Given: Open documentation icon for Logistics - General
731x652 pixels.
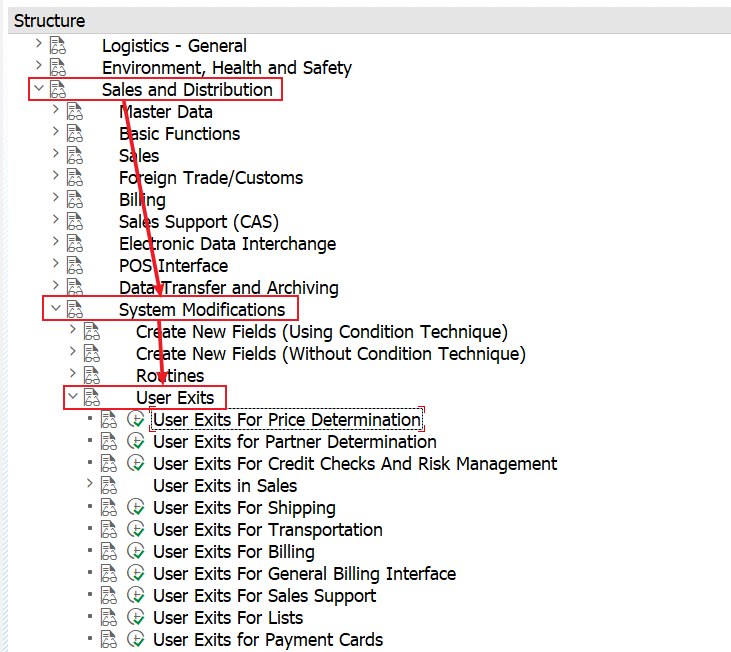Looking at the screenshot, I should (58, 45).
